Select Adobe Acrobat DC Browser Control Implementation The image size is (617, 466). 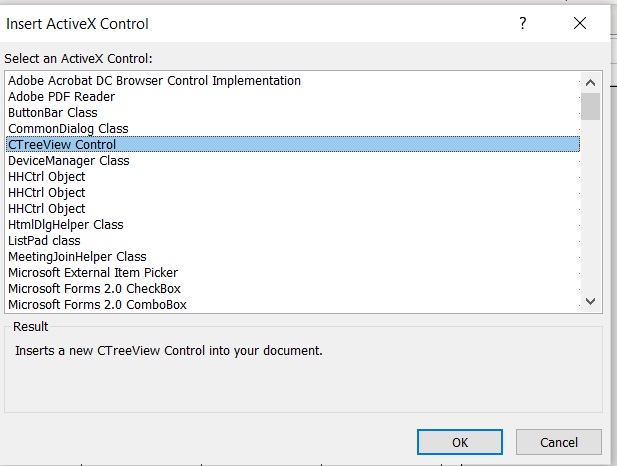pyautogui.click(x=154, y=81)
